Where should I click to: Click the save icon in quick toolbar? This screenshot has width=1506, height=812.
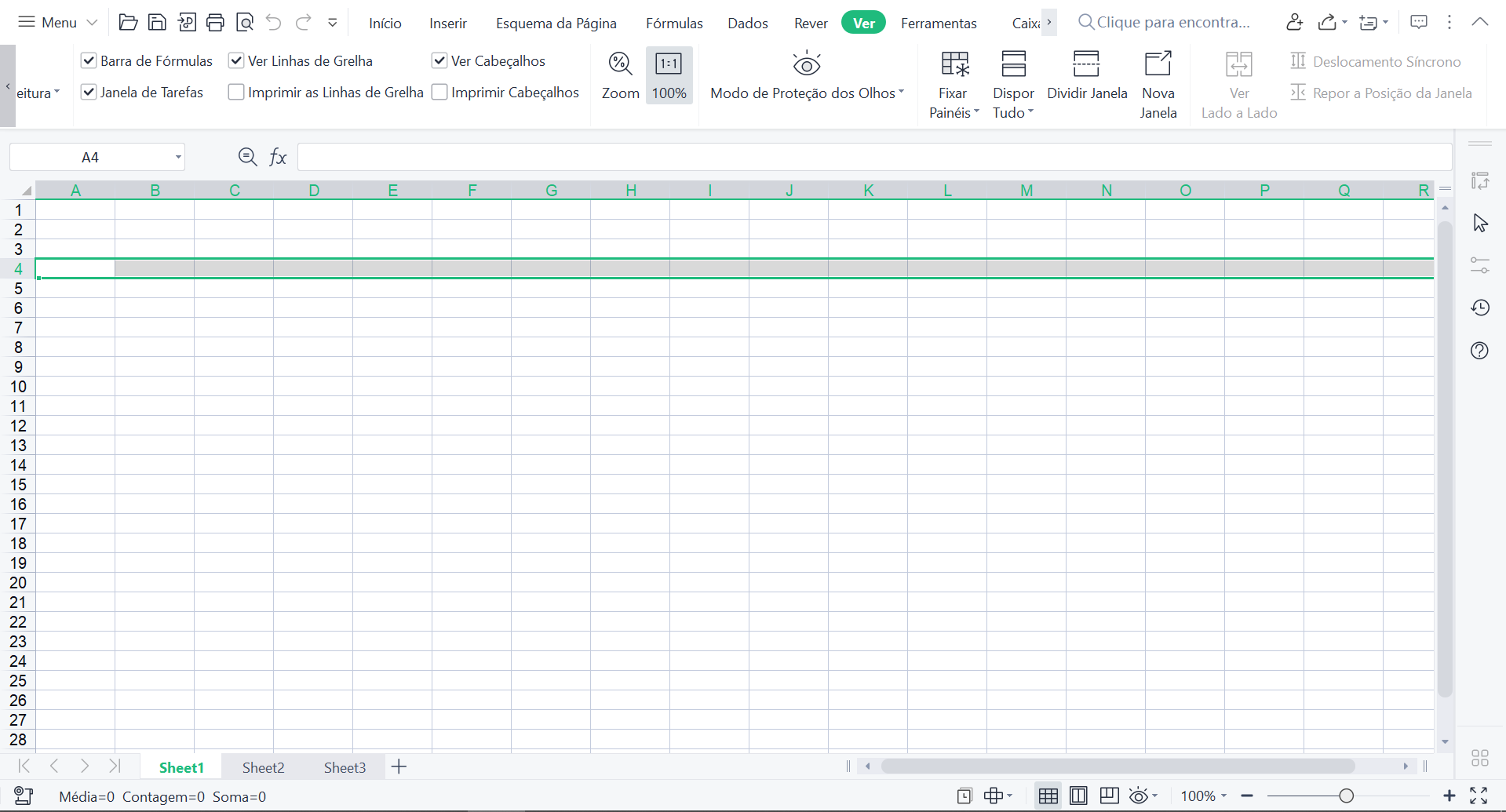(157, 22)
